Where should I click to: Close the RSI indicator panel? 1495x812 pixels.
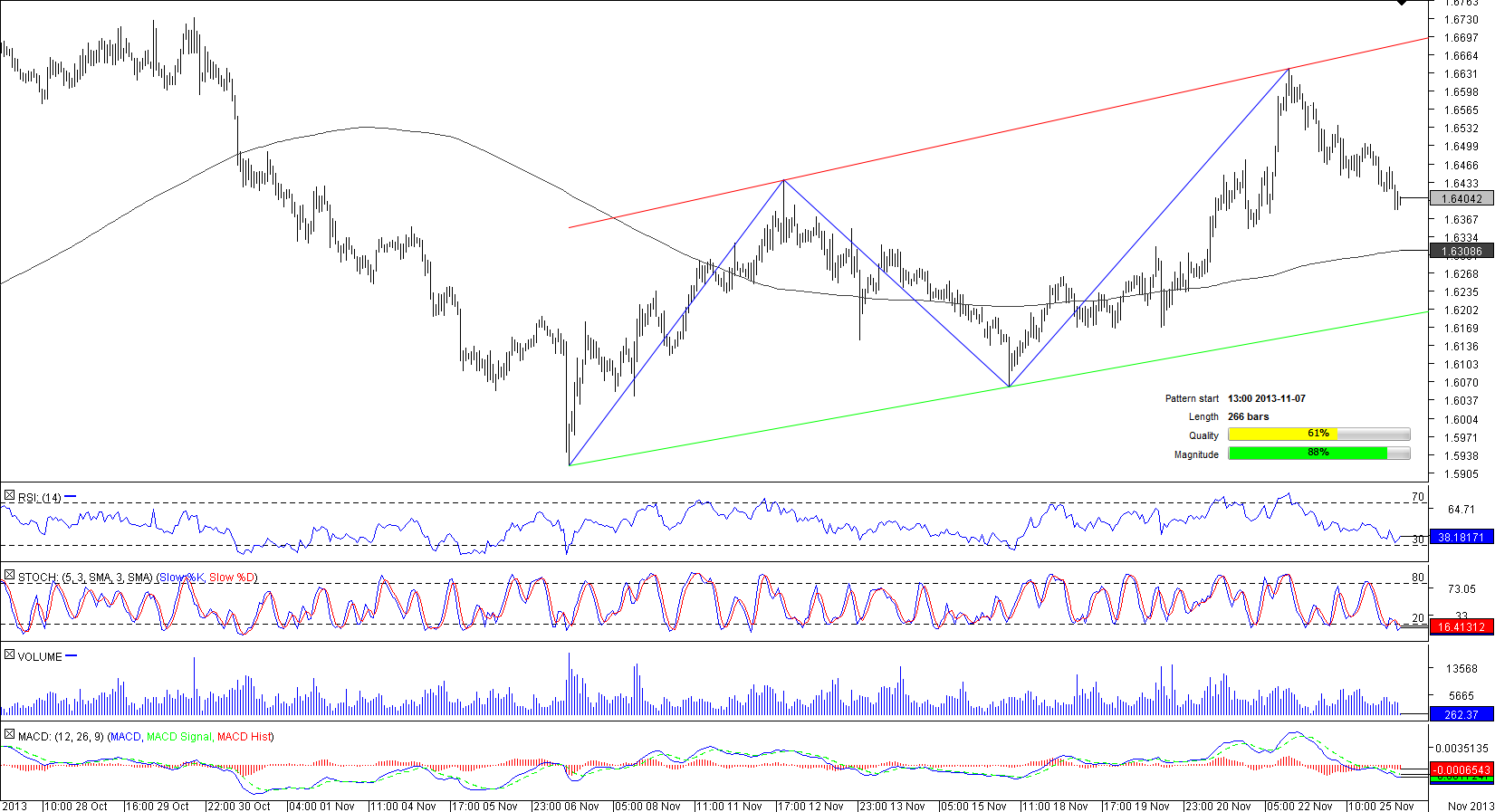pos(9,496)
